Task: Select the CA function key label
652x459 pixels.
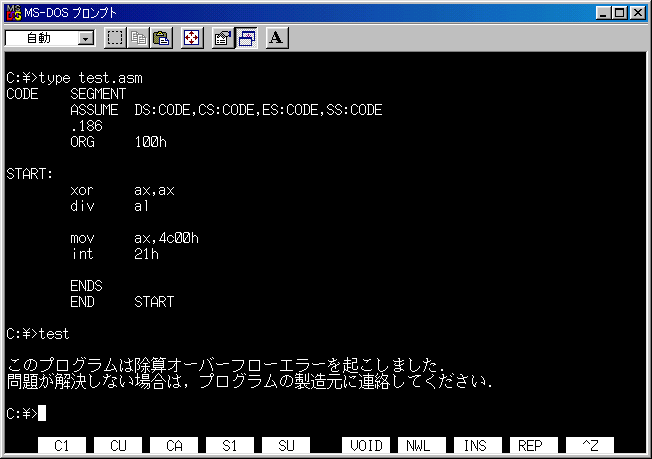Action: coord(175,446)
